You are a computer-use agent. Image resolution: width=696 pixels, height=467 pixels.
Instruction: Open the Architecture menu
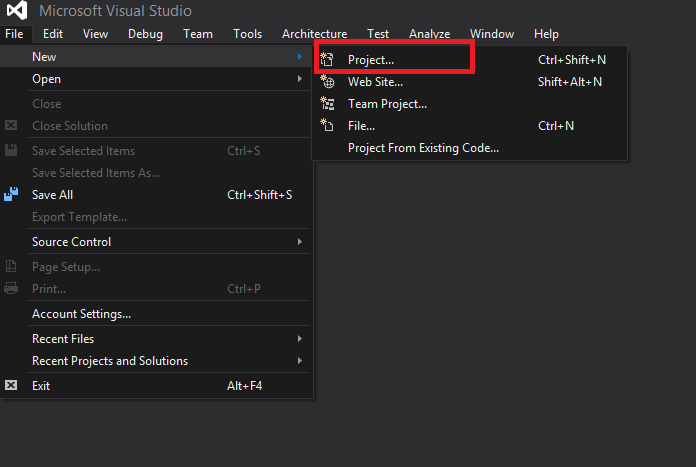point(315,34)
